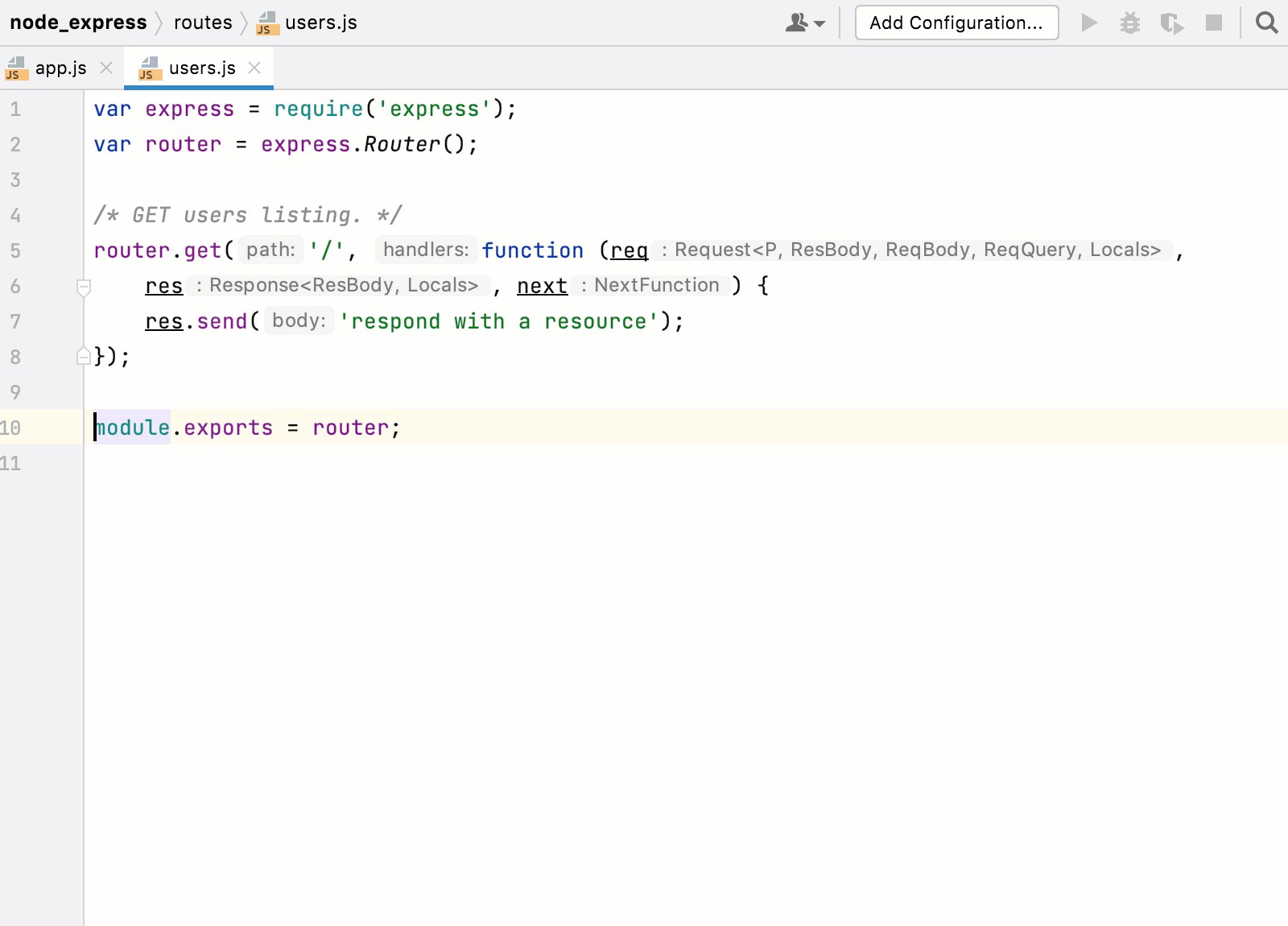Click the JS file icon in breadcrumb

tap(267, 23)
